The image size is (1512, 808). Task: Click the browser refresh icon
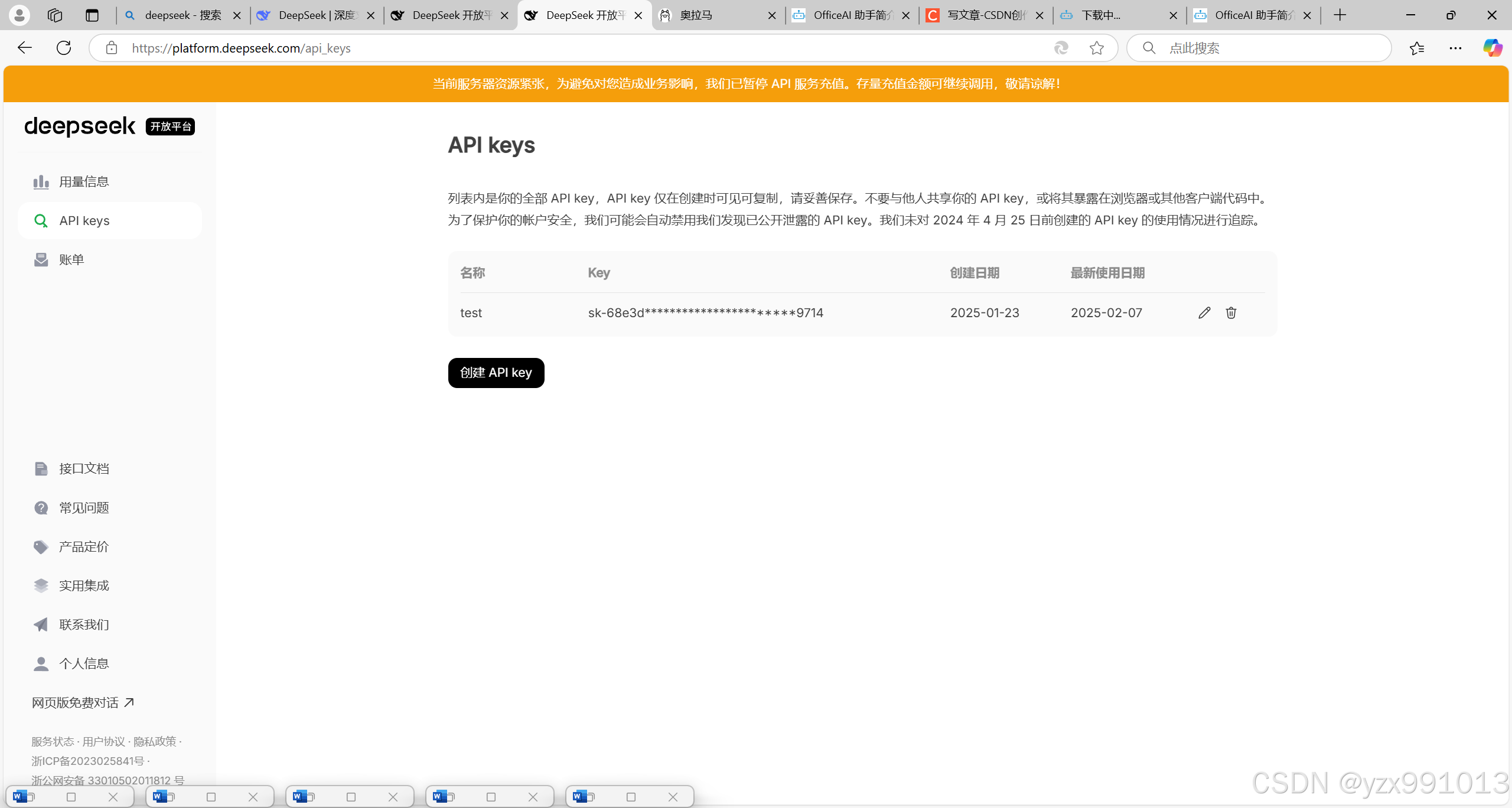tap(64, 48)
